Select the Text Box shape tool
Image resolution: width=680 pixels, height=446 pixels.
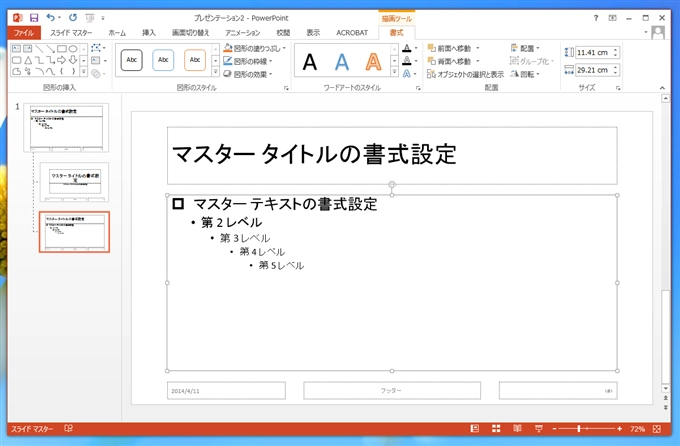click(x=16, y=49)
